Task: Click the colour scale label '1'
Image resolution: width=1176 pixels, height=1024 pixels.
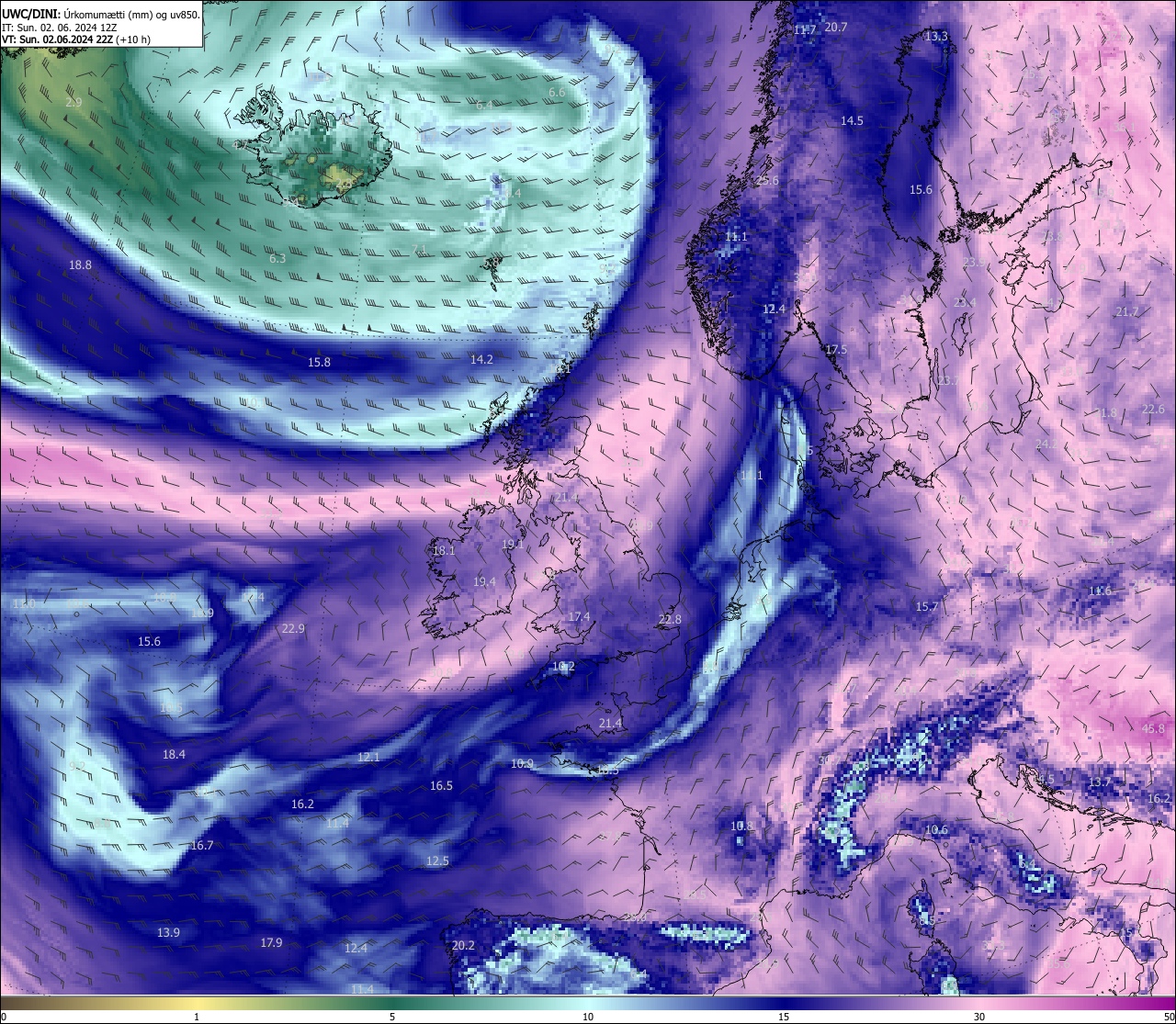Action: coord(197,1017)
